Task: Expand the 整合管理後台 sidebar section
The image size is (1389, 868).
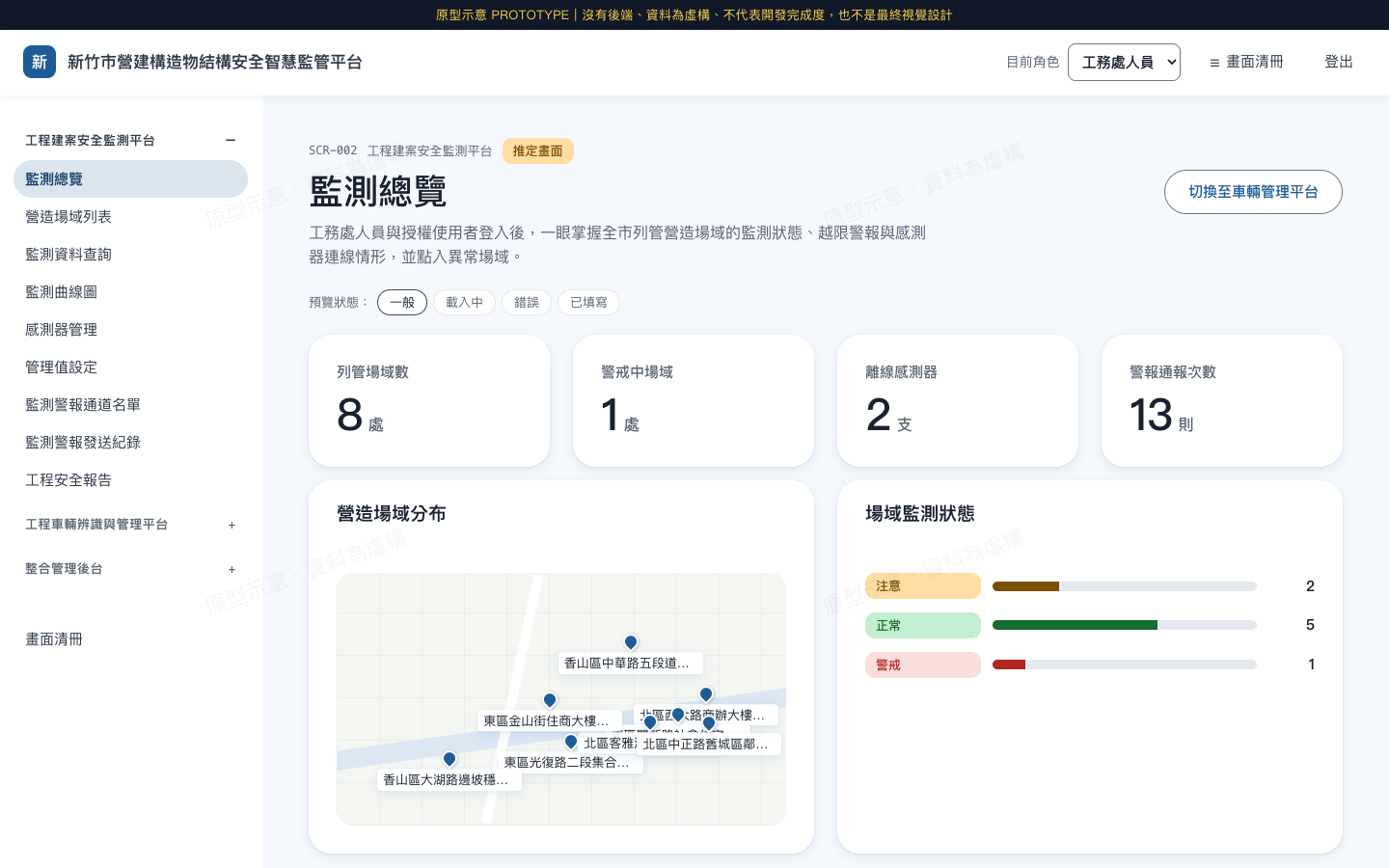Action: click(130, 569)
